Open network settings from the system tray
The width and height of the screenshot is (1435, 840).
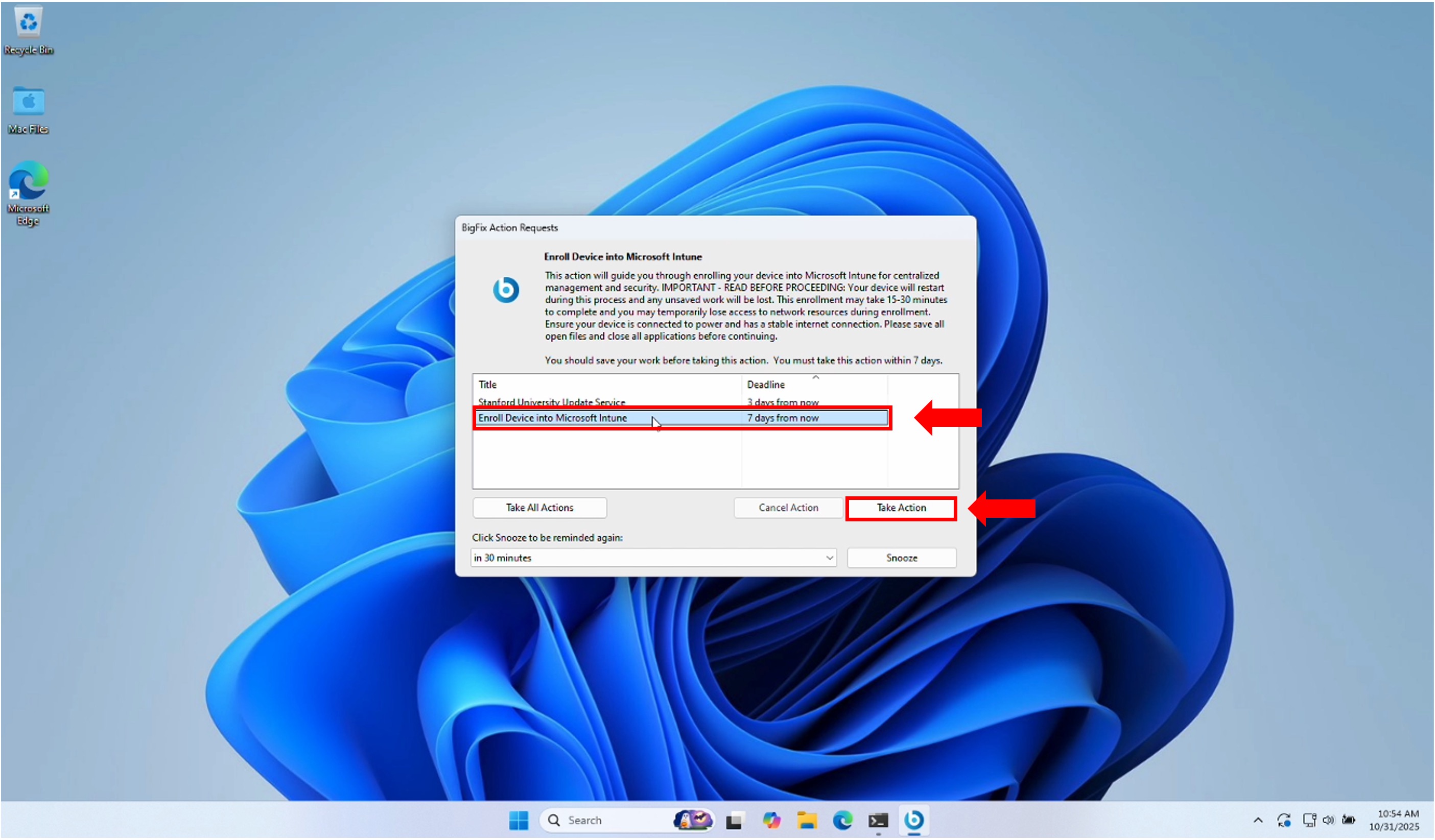point(1310,820)
